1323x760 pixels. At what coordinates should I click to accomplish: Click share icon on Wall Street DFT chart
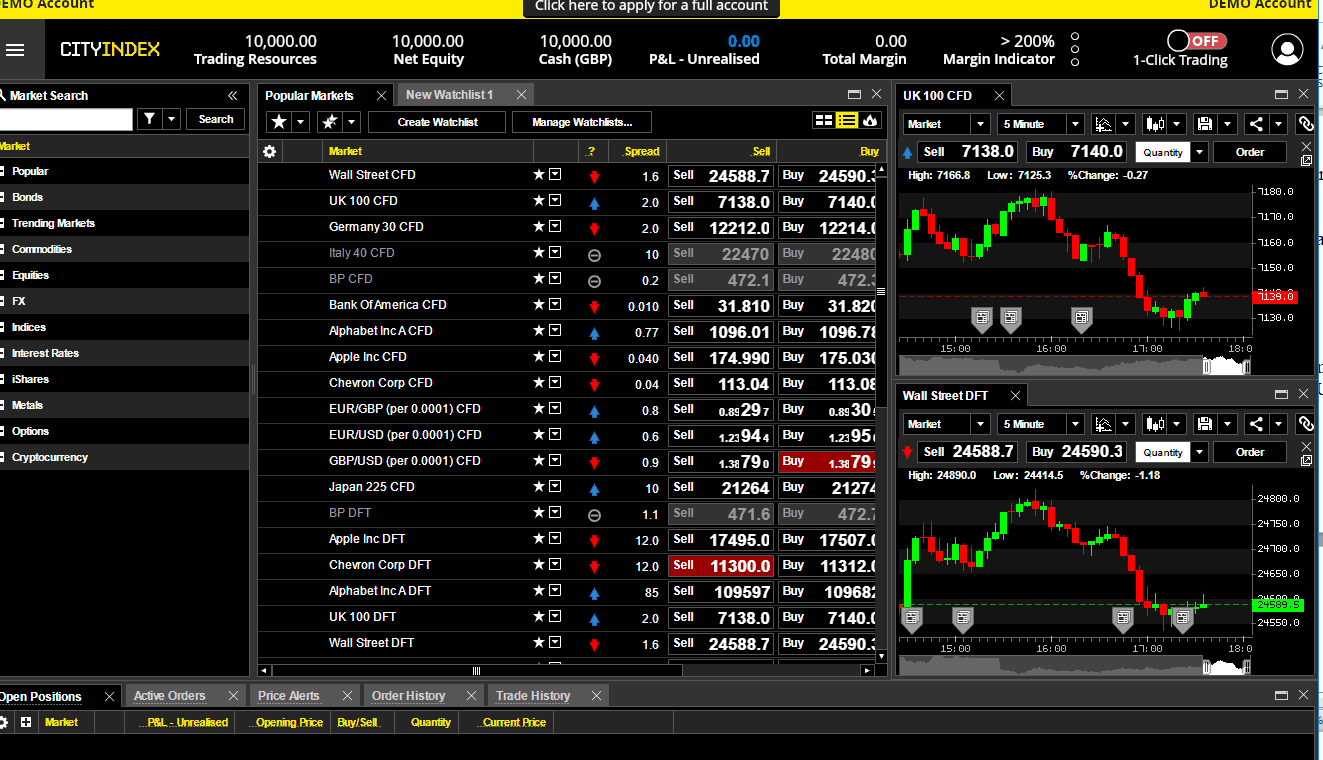tap(1256, 424)
